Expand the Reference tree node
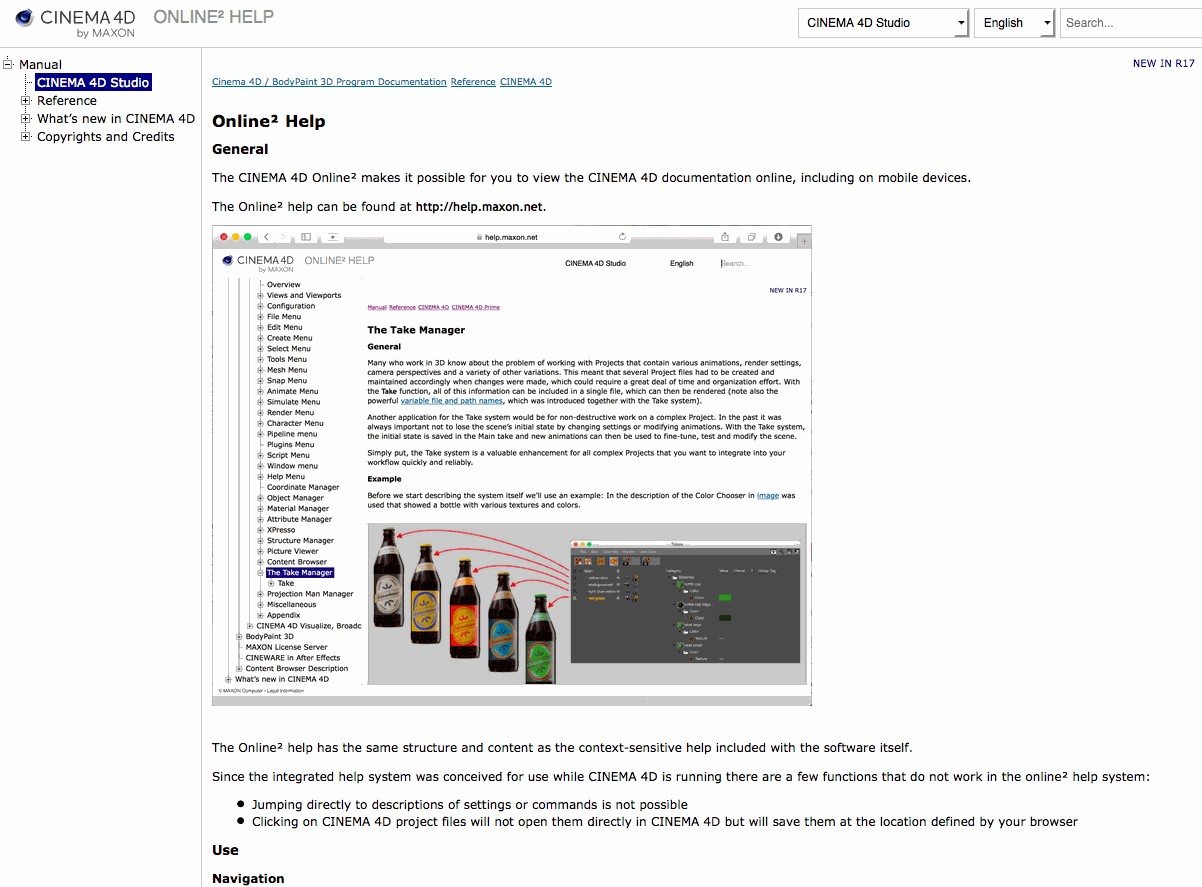 coord(26,101)
